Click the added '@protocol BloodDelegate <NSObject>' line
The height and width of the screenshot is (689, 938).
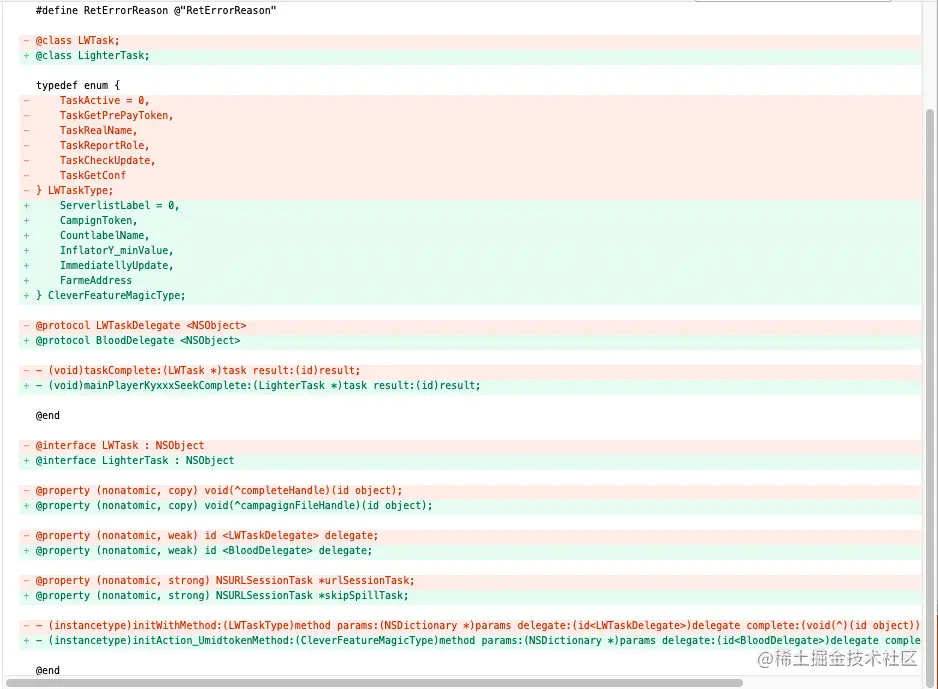tap(470, 340)
